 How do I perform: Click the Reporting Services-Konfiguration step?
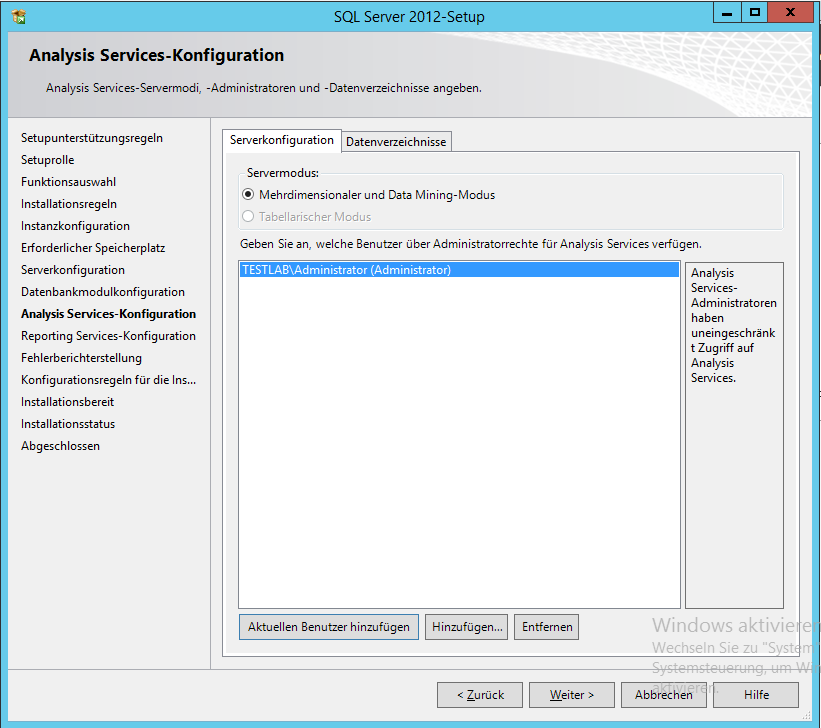coord(108,336)
